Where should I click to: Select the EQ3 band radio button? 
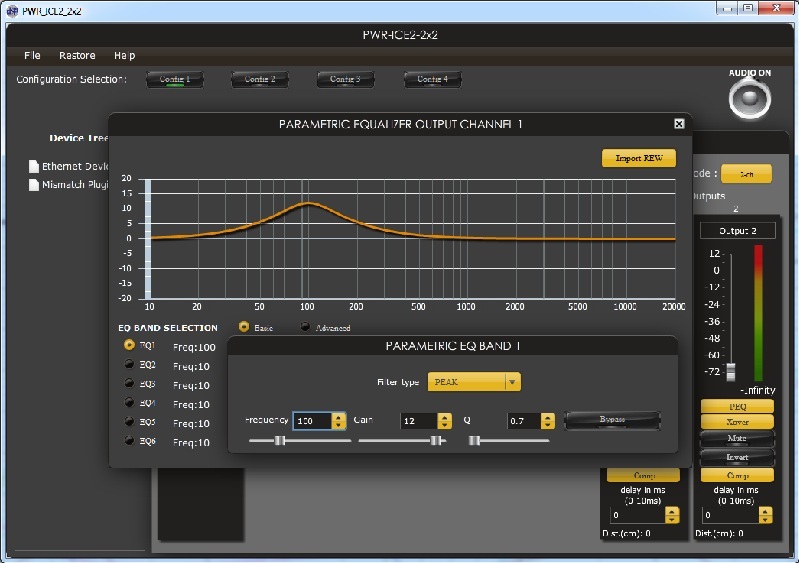[x=129, y=384]
